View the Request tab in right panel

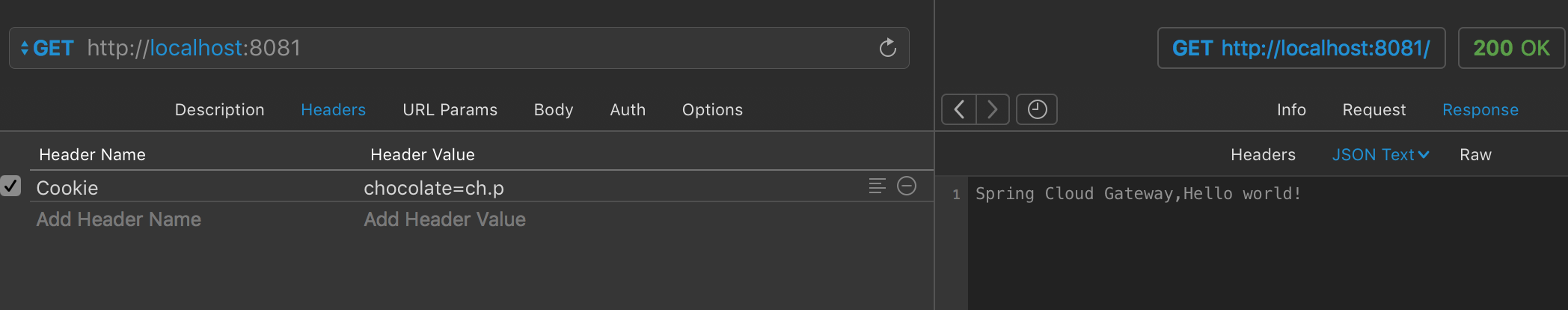[x=1374, y=109]
